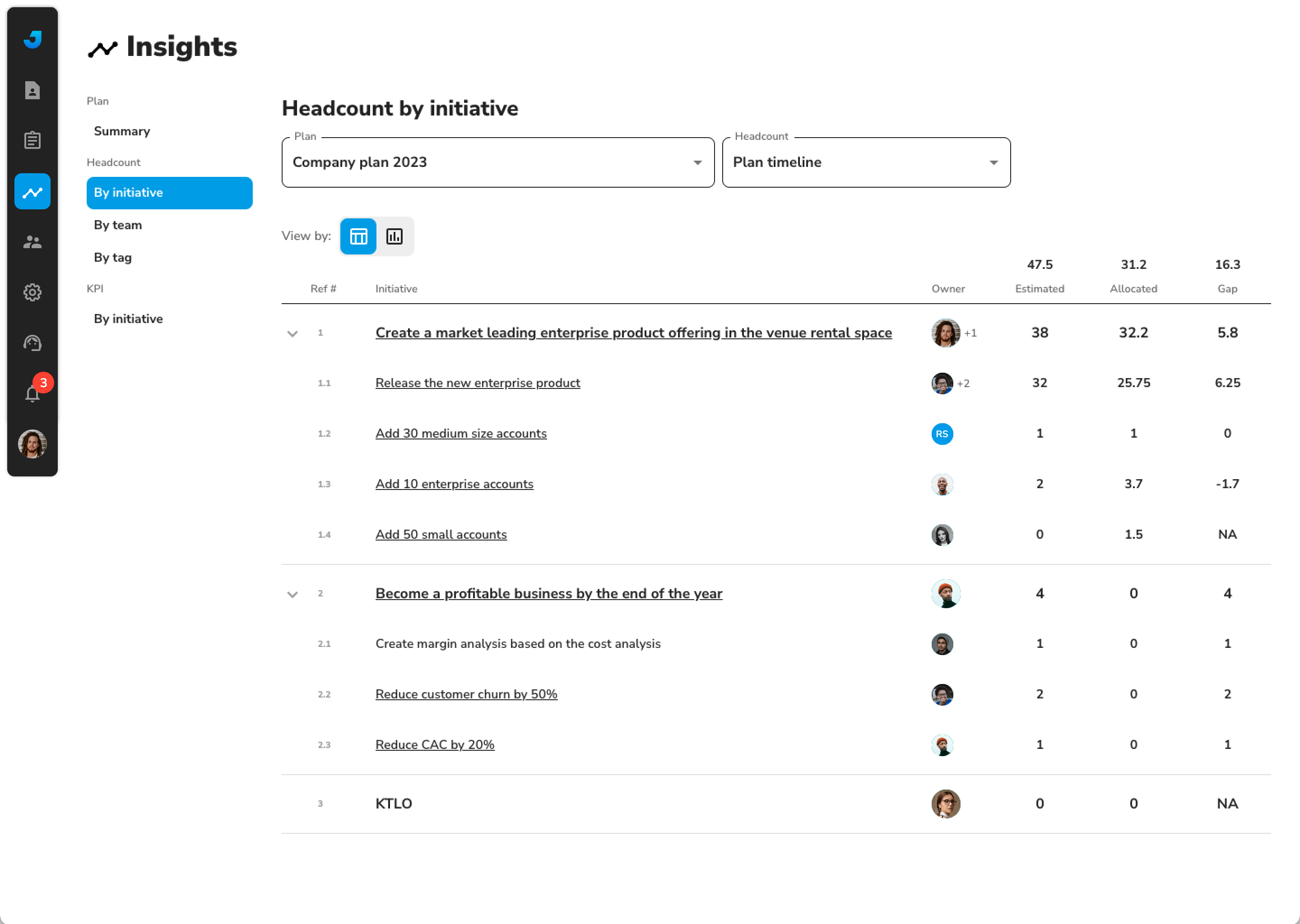Click the Jira Align logo icon

tap(32, 39)
